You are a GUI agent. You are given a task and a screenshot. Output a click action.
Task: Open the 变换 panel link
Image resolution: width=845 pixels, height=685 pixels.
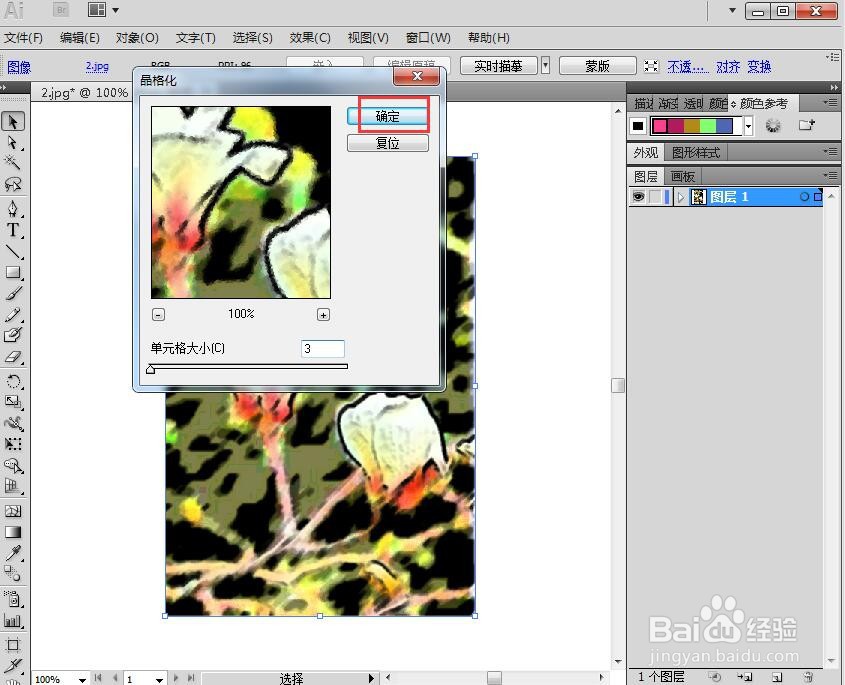pyautogui.click(x=759, y=66)
